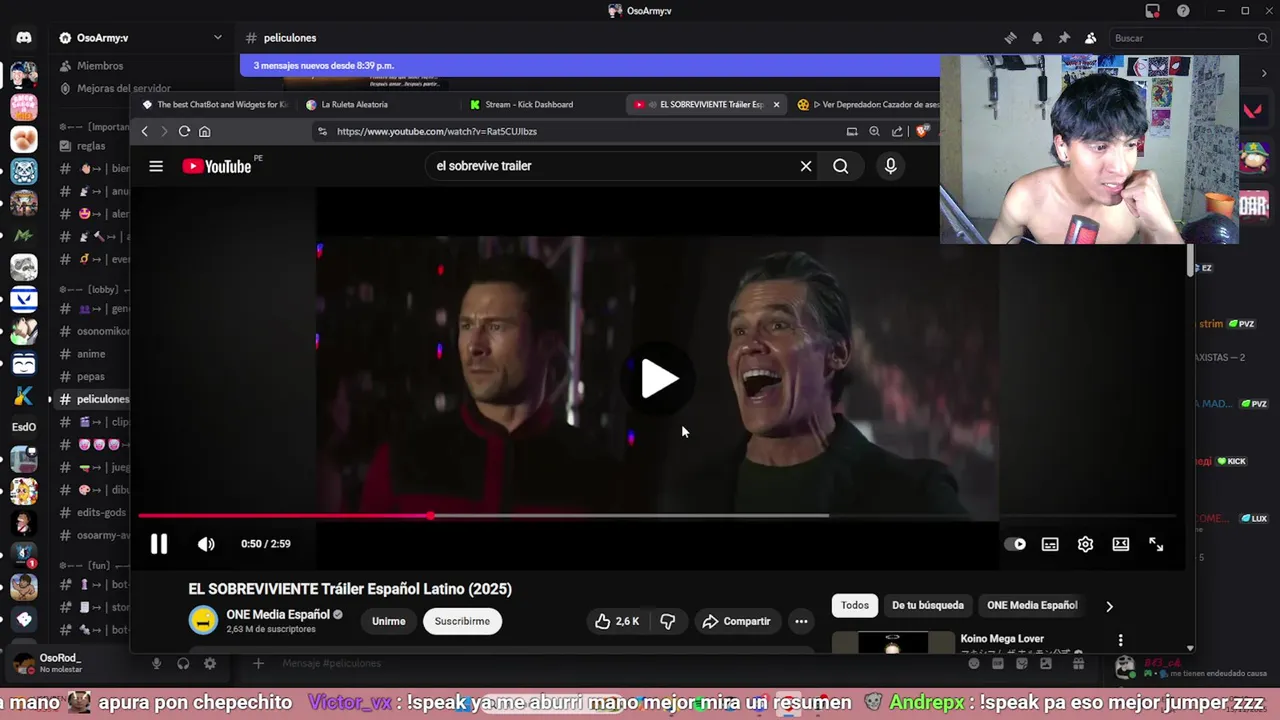Toggle Discord member list icon
Viewport: 1280px width, 720px height.
coord(1090,38)
